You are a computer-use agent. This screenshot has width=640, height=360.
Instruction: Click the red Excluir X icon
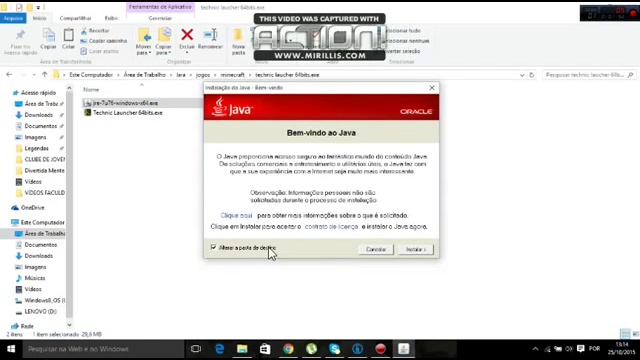[x=187, y=35]
